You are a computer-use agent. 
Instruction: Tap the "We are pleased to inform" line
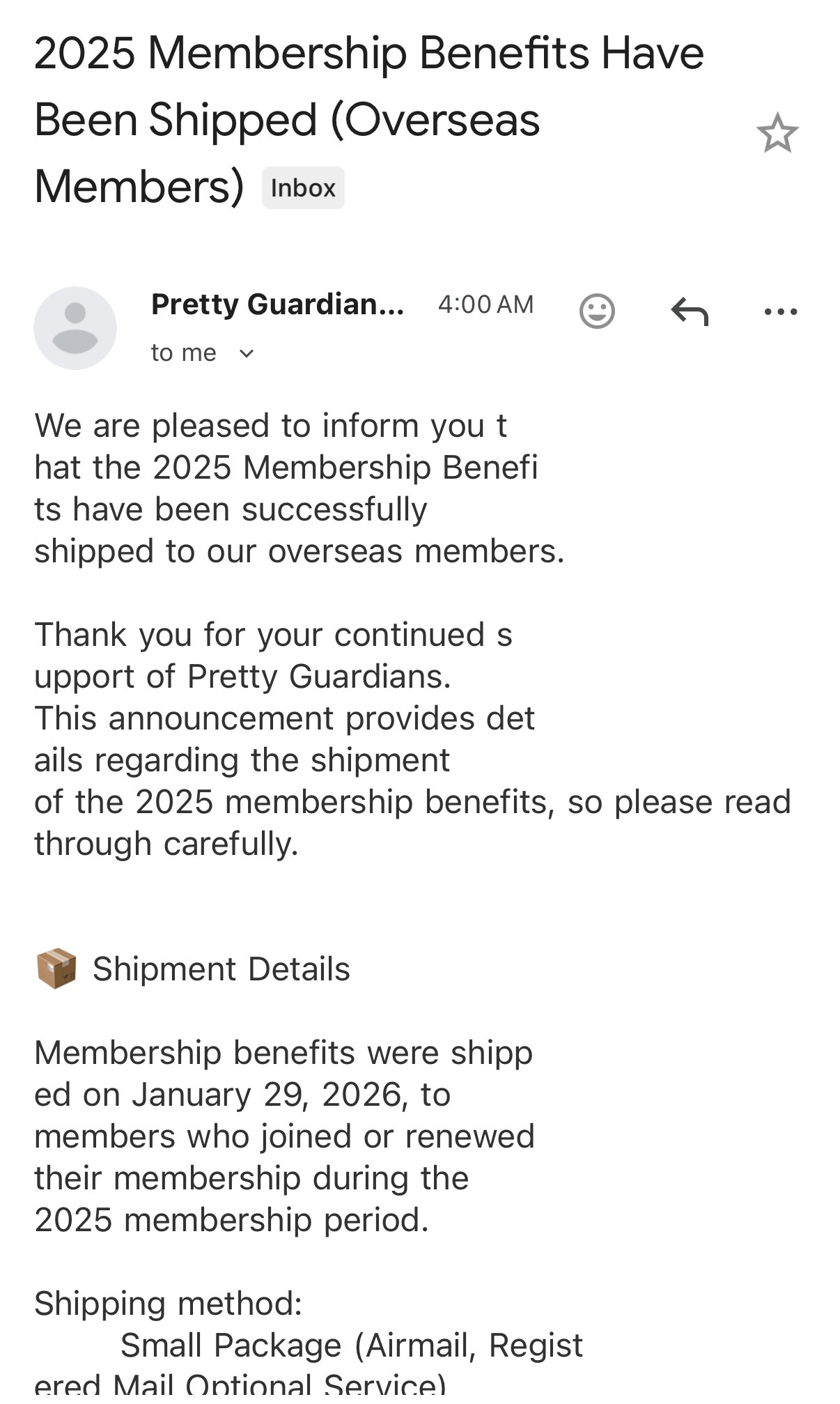click(270, 426)
